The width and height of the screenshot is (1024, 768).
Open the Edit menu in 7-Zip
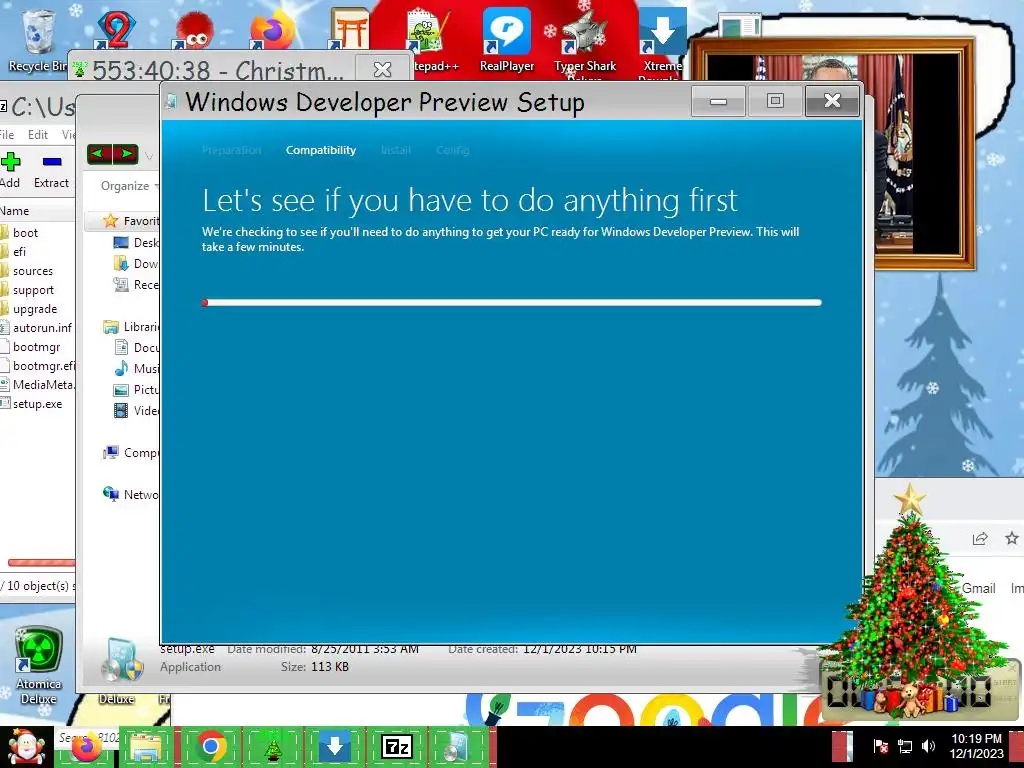(x=37, y=135)
